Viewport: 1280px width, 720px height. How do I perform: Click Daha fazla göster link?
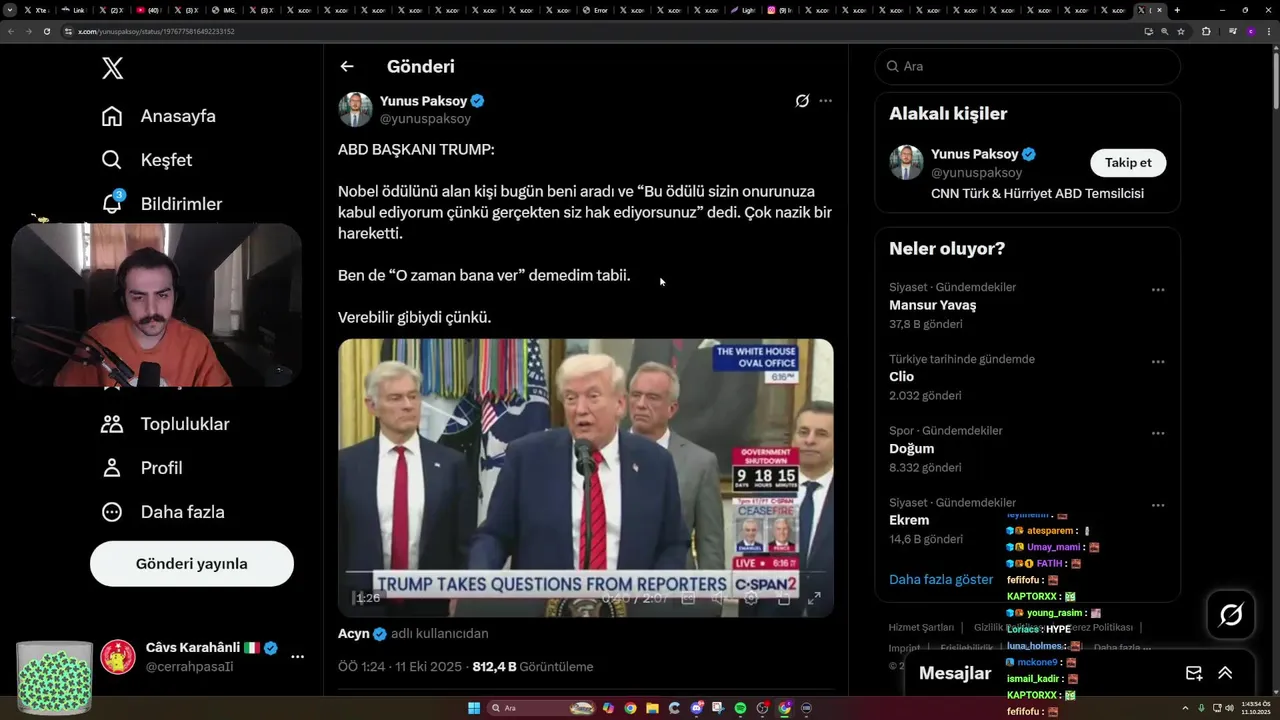click(x=941, y=580)
